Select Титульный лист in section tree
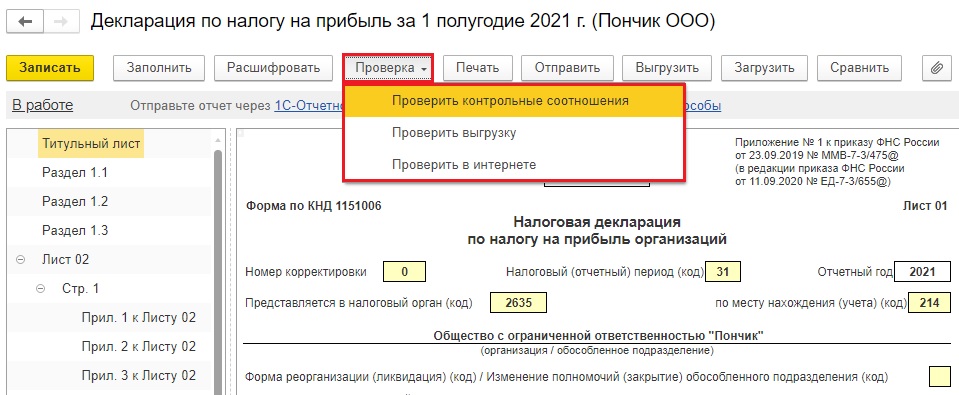The width and height of the screenshot is (959, 395). click(x=91, y=144)
